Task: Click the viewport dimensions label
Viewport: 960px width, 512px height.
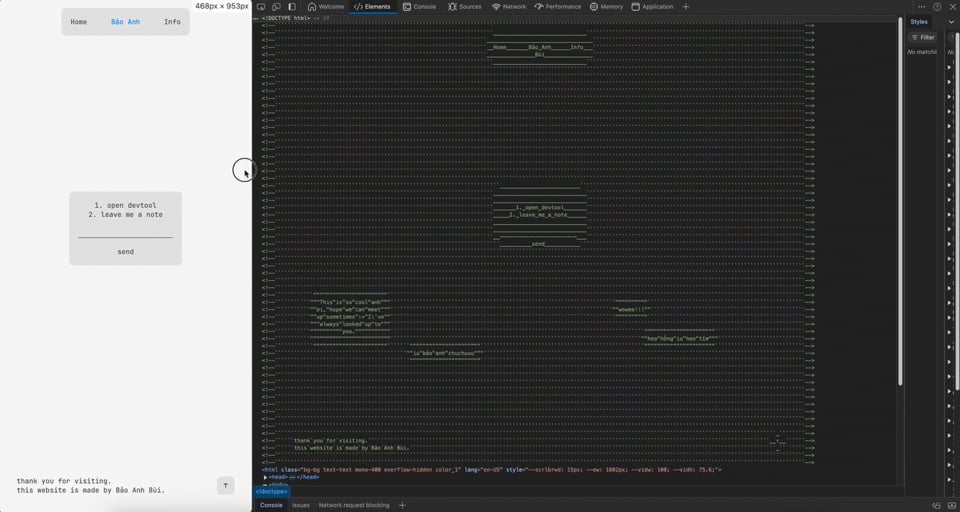Action: tap(222, 6)
